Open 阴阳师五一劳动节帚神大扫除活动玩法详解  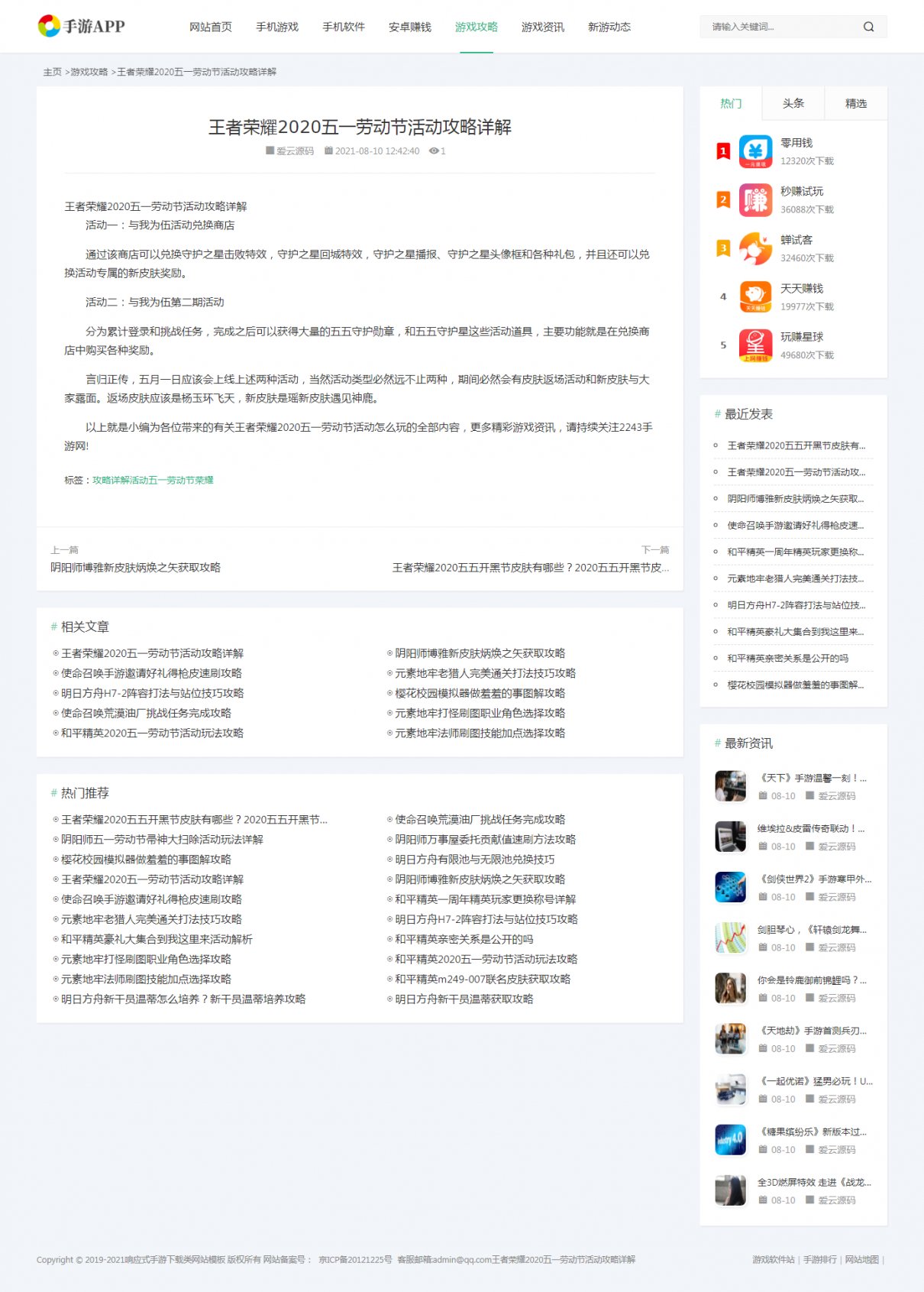(x=162, y=840)
